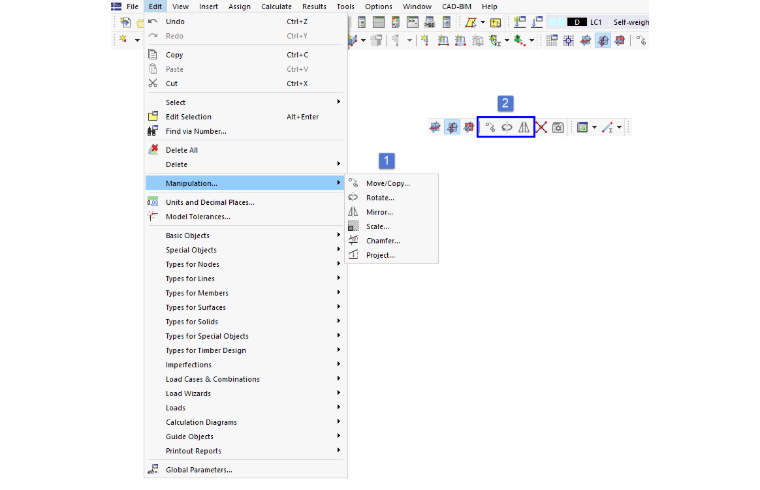The image size is (760, 490).
Task: Choose Cut from the Edit menu
Action: 244,83
